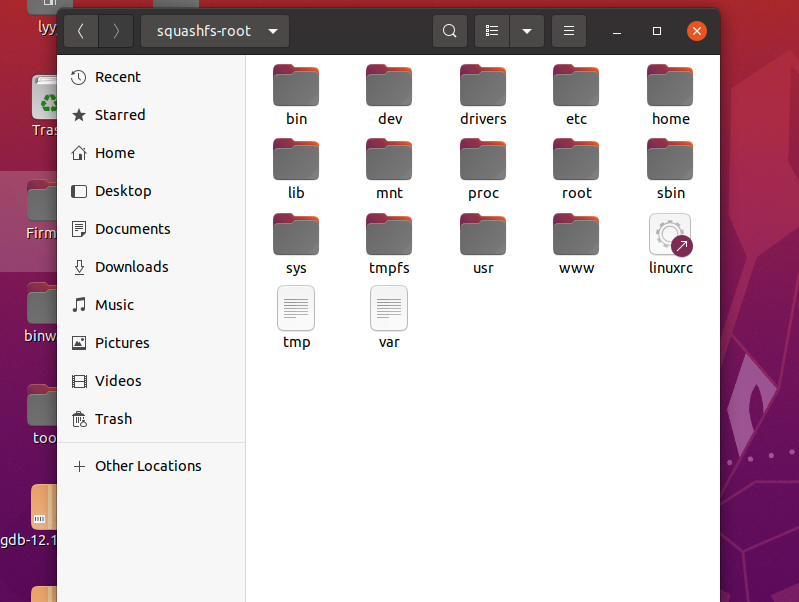Select the usr folder icon

click(483, 234)
